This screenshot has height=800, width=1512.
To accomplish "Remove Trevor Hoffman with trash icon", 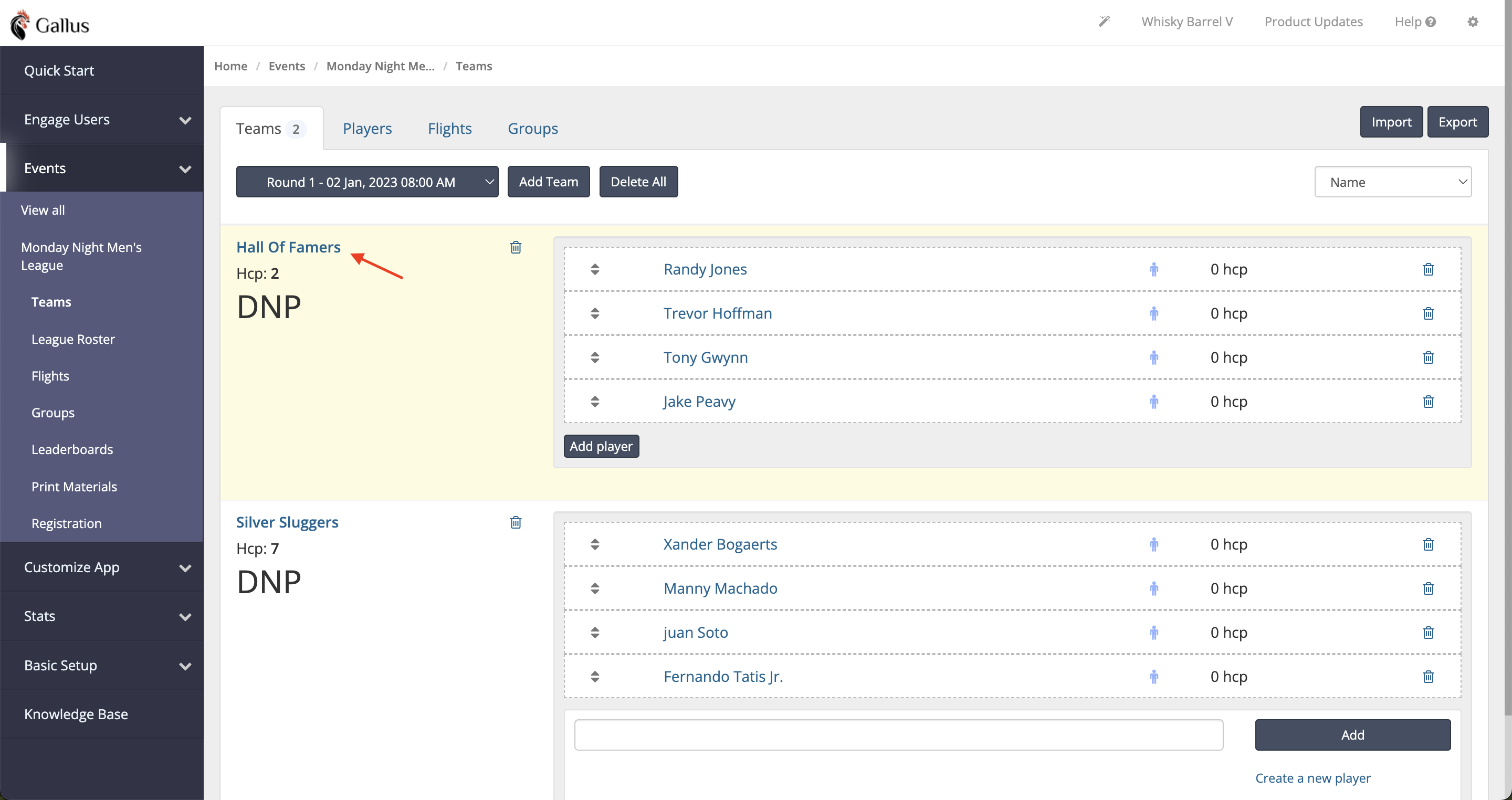I will [x=1428, y=313].
